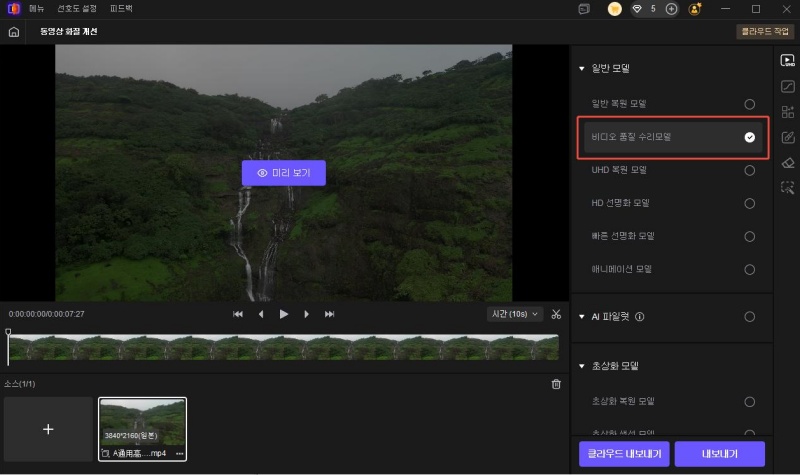Step forward one frame
Screen dimensions: 800x475
306,314
